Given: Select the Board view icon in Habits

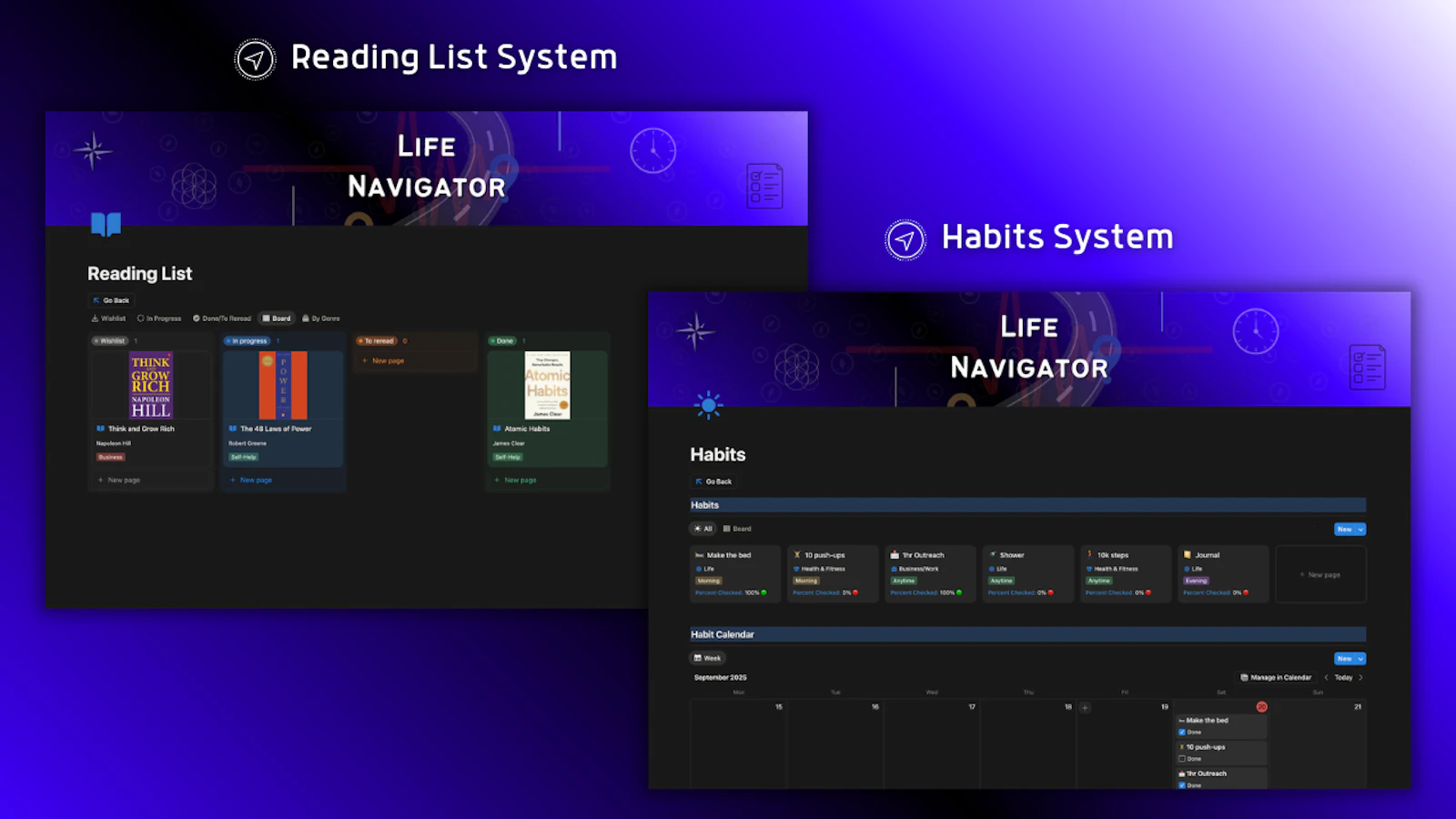Looking at the screenshot, I should tap(727, 528).
